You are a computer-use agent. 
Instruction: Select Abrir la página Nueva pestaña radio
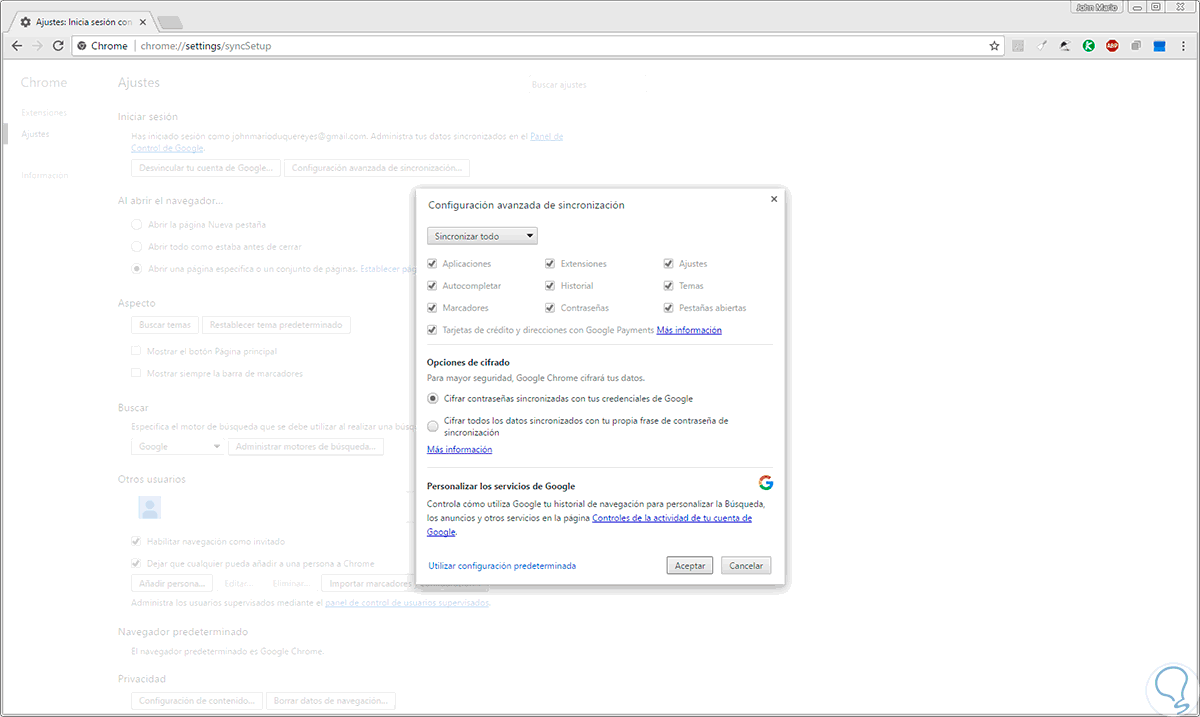(137, 225)
